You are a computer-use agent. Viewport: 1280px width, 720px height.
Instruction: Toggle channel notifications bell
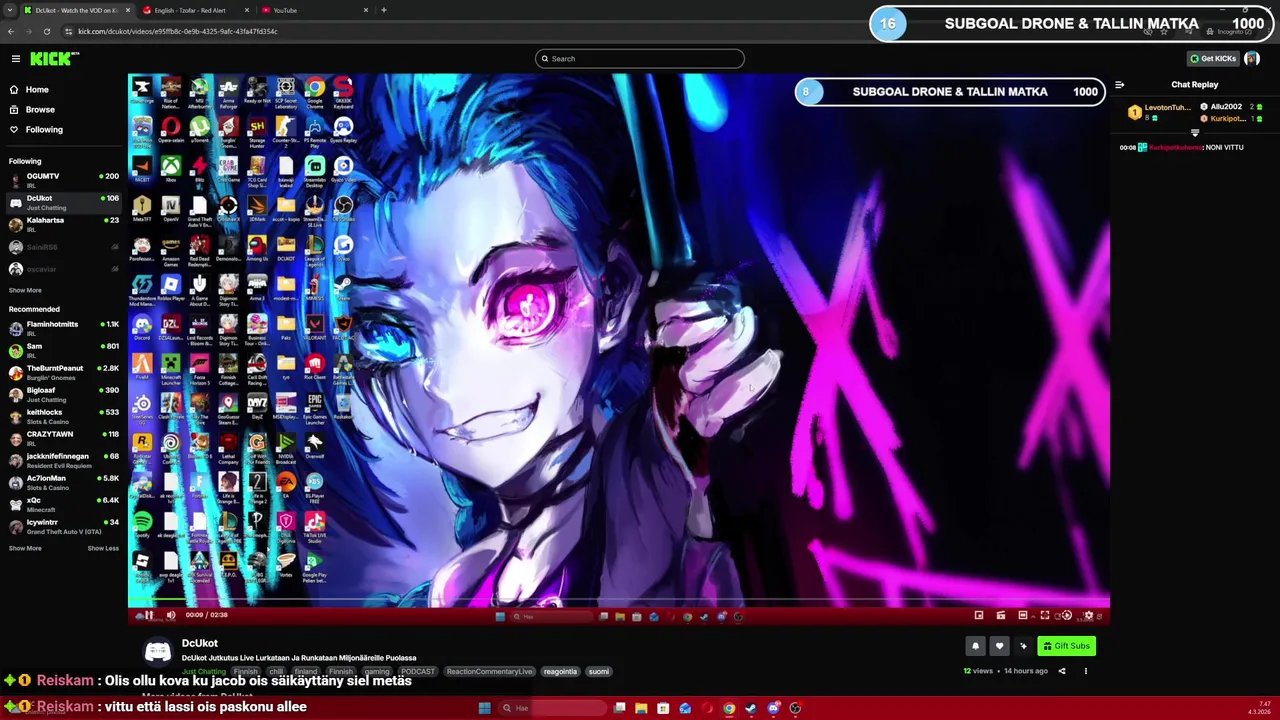[975, 646]
